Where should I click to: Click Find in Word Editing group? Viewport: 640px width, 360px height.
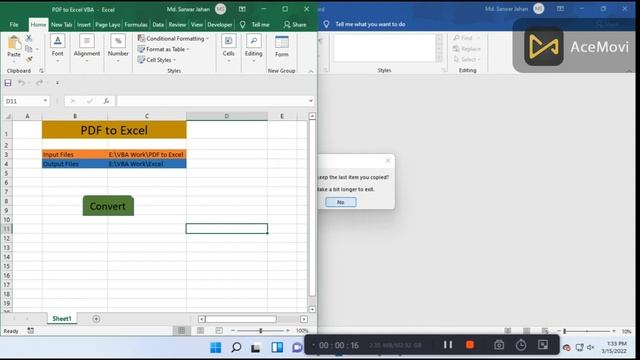coord(467,38)
